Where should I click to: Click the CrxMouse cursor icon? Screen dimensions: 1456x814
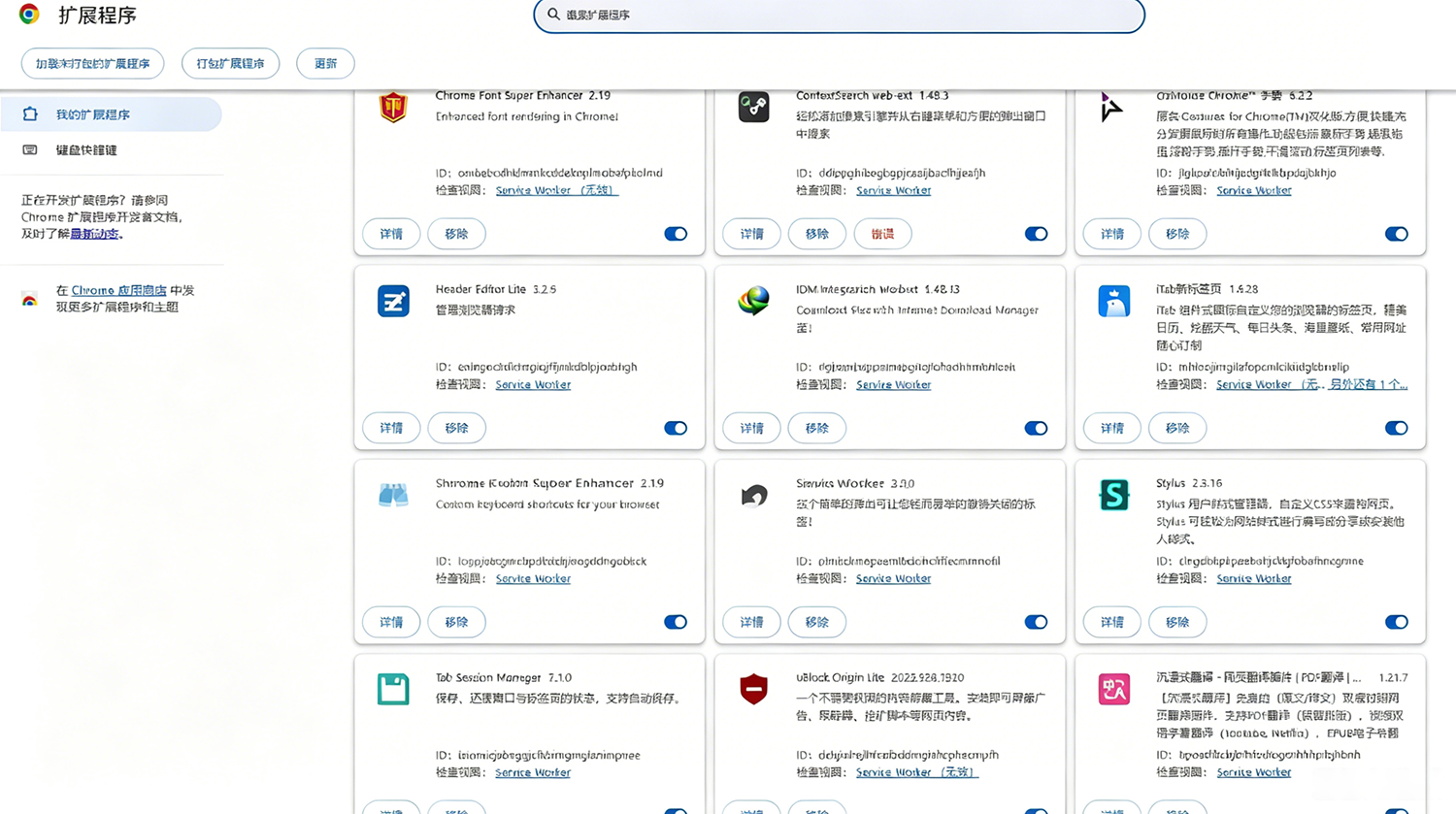pyautogui.click(x=1112, y=107)
